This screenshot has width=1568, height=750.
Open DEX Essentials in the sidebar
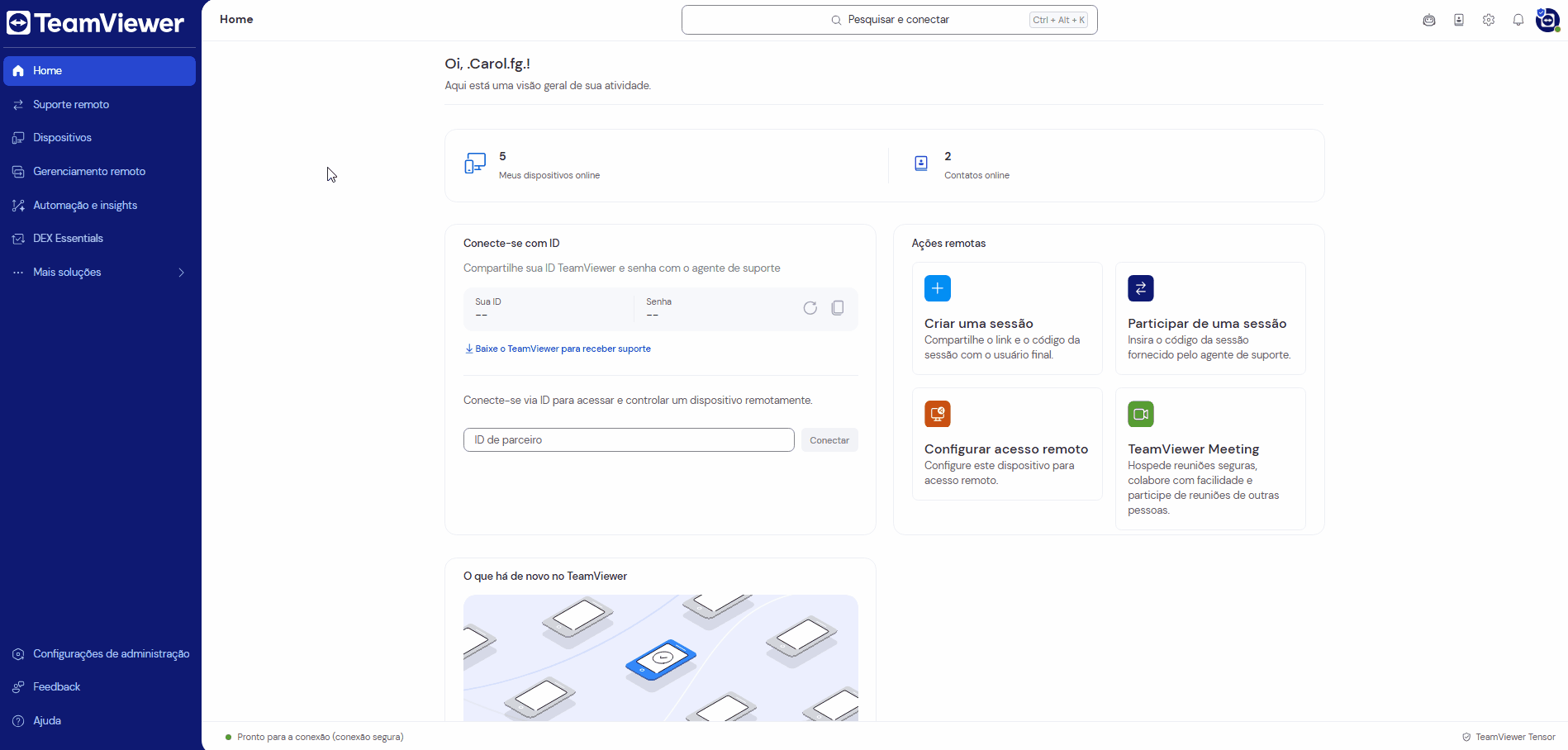[x=100, y=239]
